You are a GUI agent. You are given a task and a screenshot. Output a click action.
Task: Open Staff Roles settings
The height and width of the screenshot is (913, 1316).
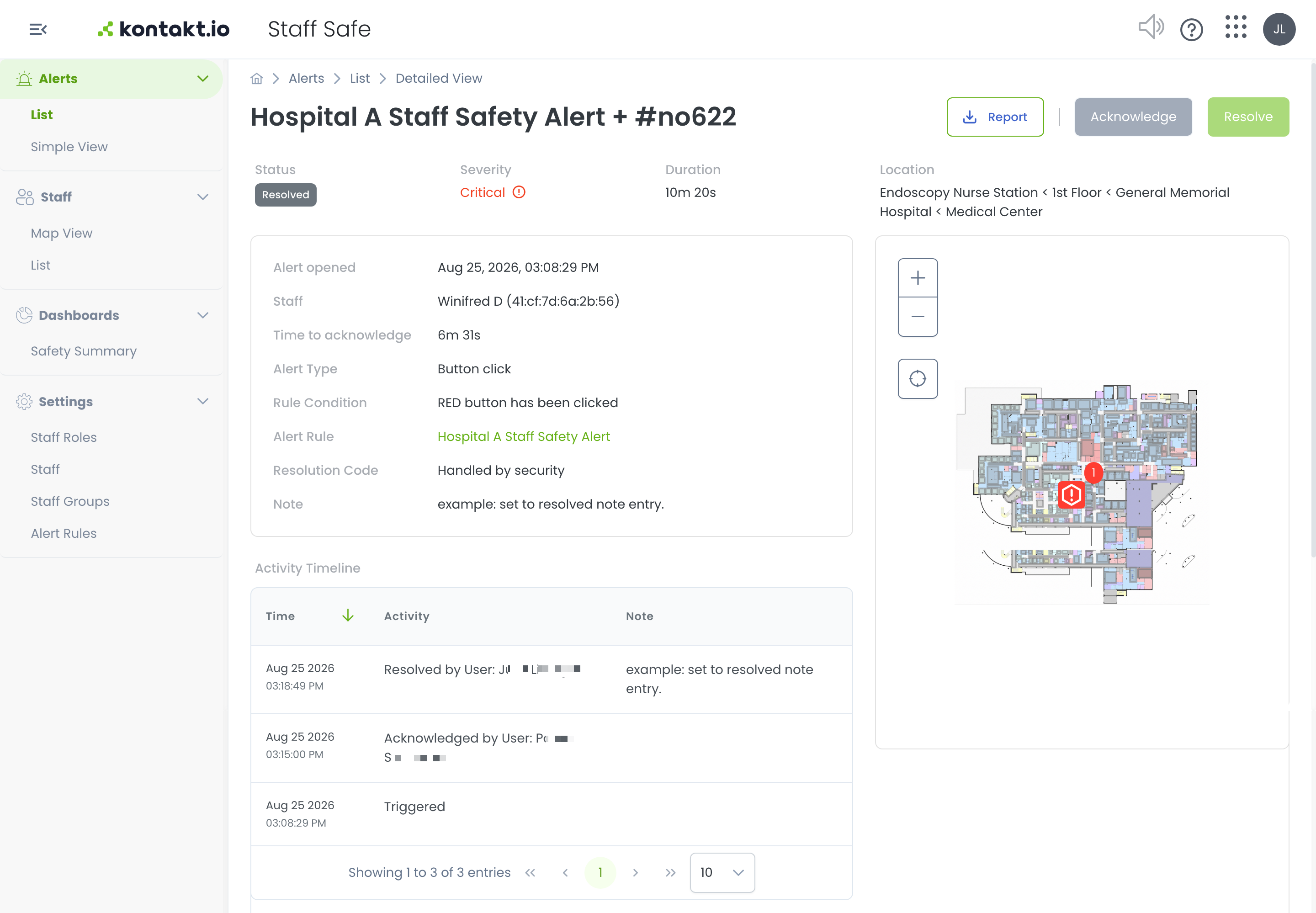pos(64,438)
